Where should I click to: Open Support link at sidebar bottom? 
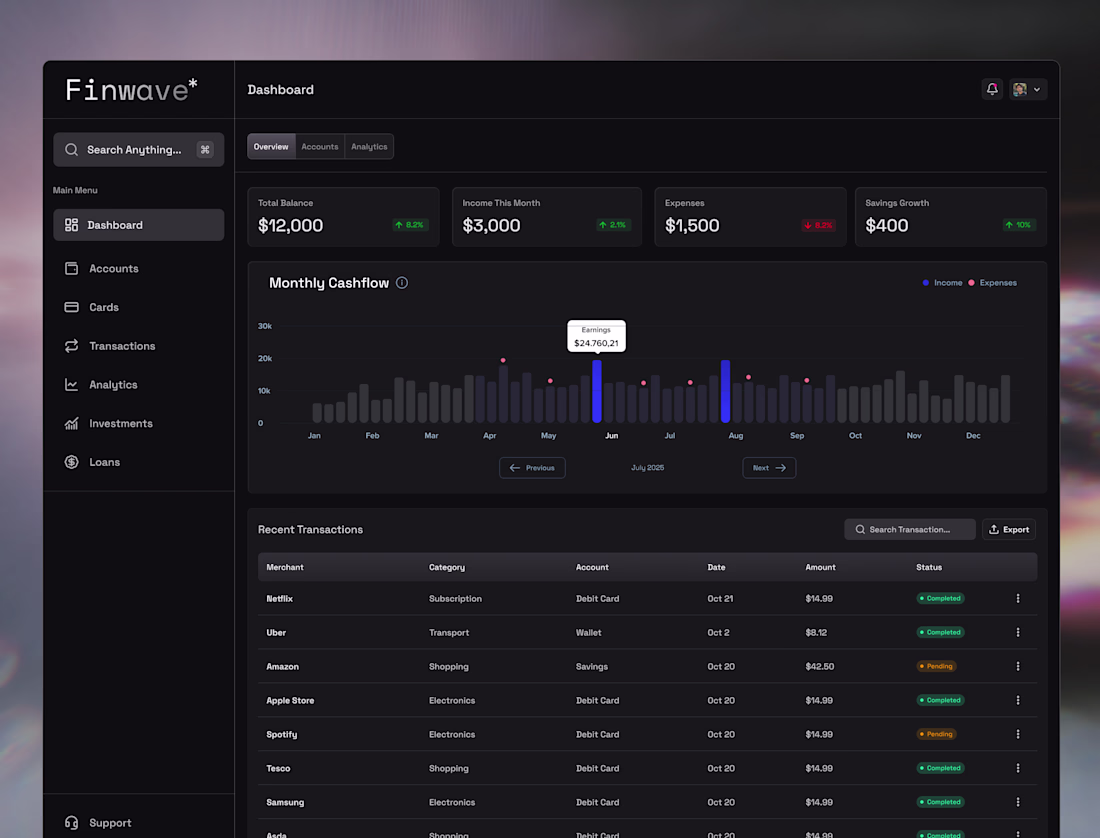(x=110, y=823)
